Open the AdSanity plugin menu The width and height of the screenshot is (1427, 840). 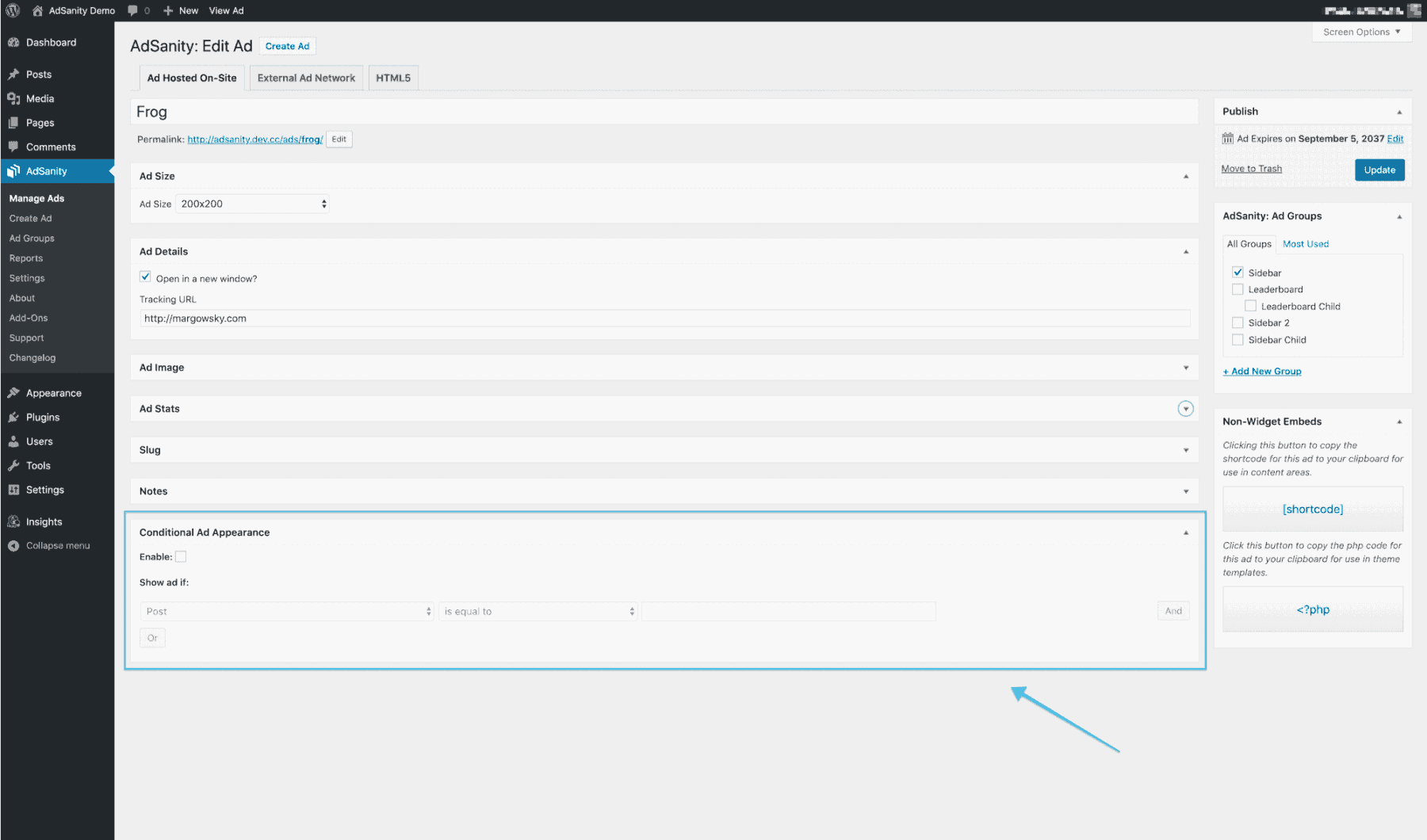coord(45,170)
